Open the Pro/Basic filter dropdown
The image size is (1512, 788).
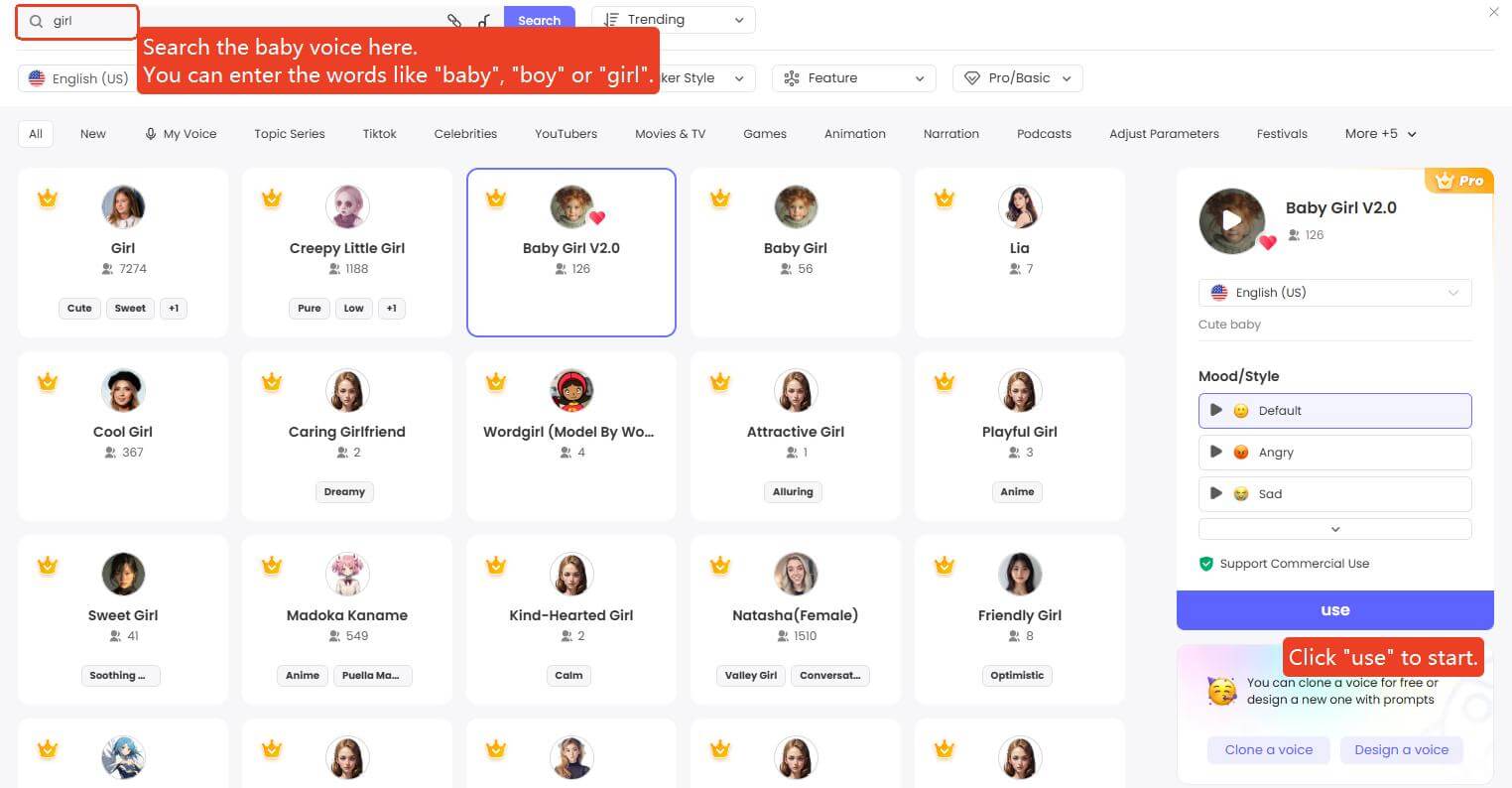(x=1017, y=78)
